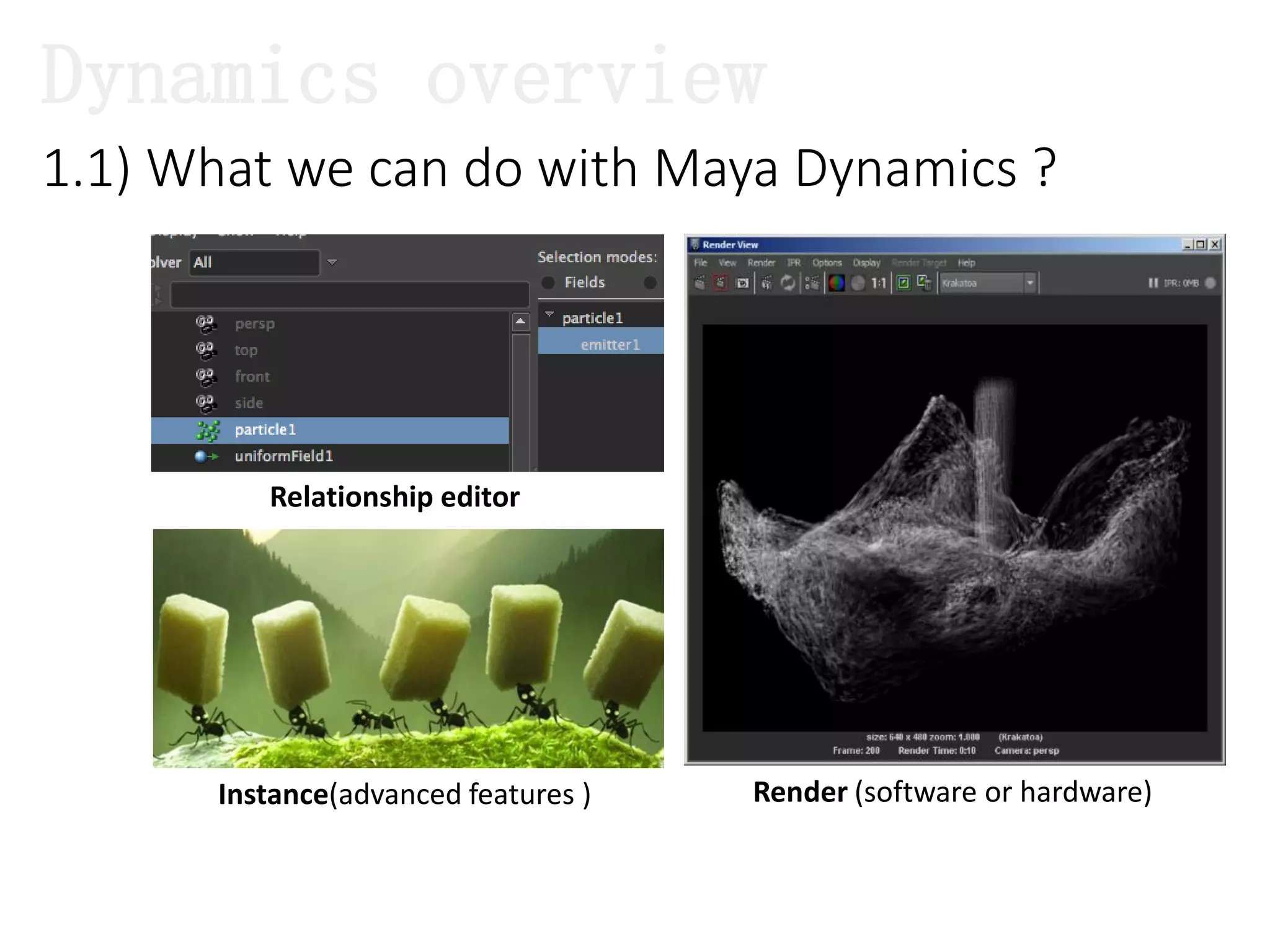Select the Fields radio button
This screenshot has height=952, width=1270.
pyautogui.click(x=548, y=283)
